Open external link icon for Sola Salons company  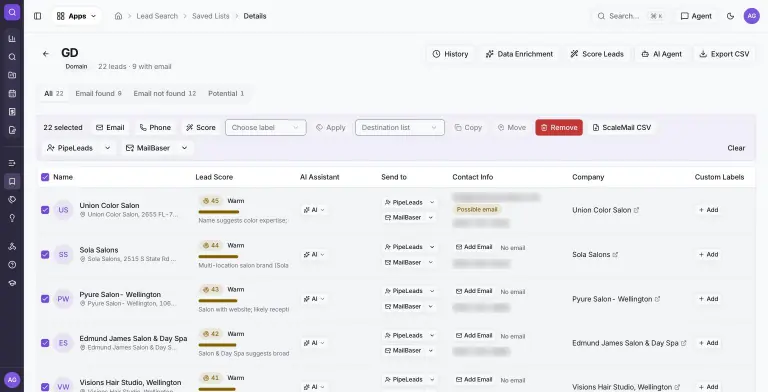[615, 254]
